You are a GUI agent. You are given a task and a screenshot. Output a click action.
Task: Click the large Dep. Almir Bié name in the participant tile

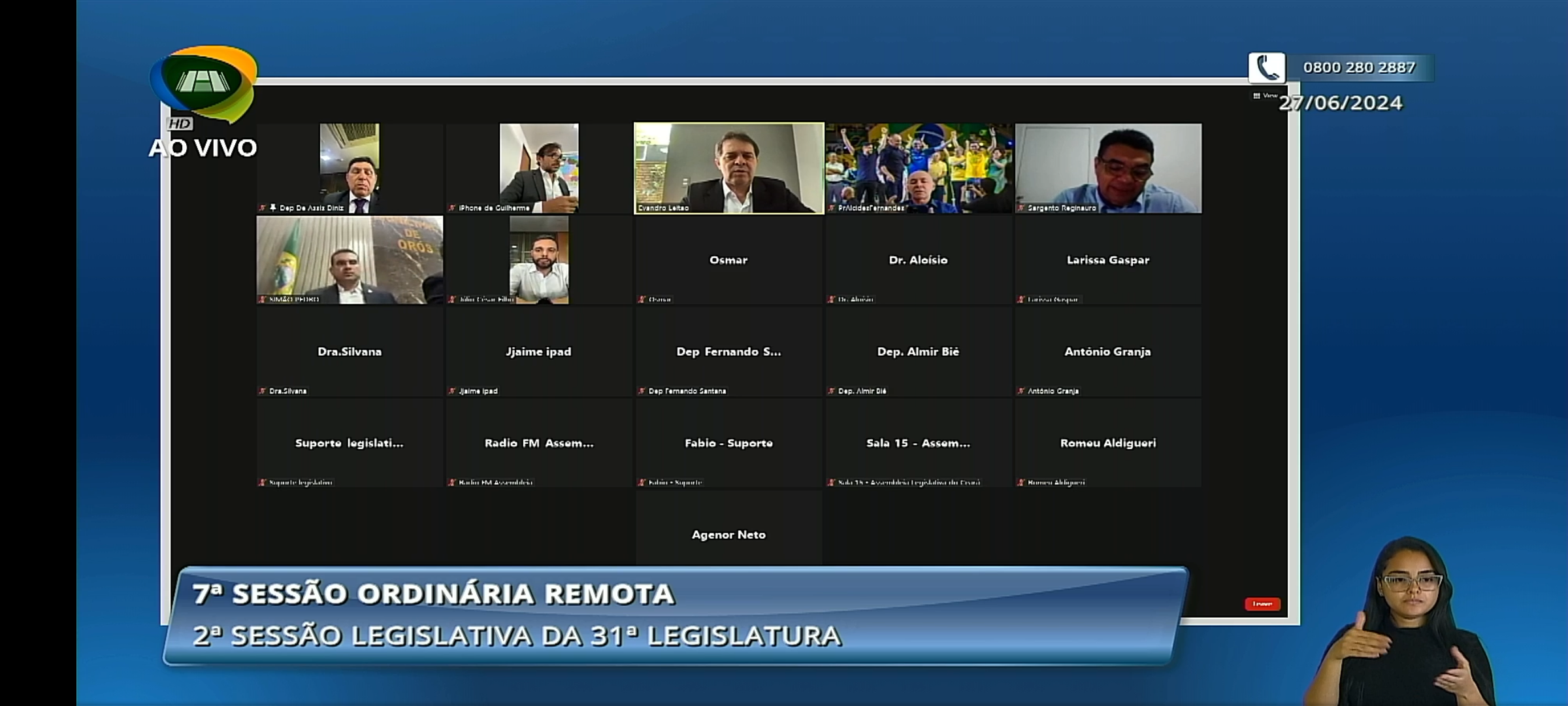(918, 351)
